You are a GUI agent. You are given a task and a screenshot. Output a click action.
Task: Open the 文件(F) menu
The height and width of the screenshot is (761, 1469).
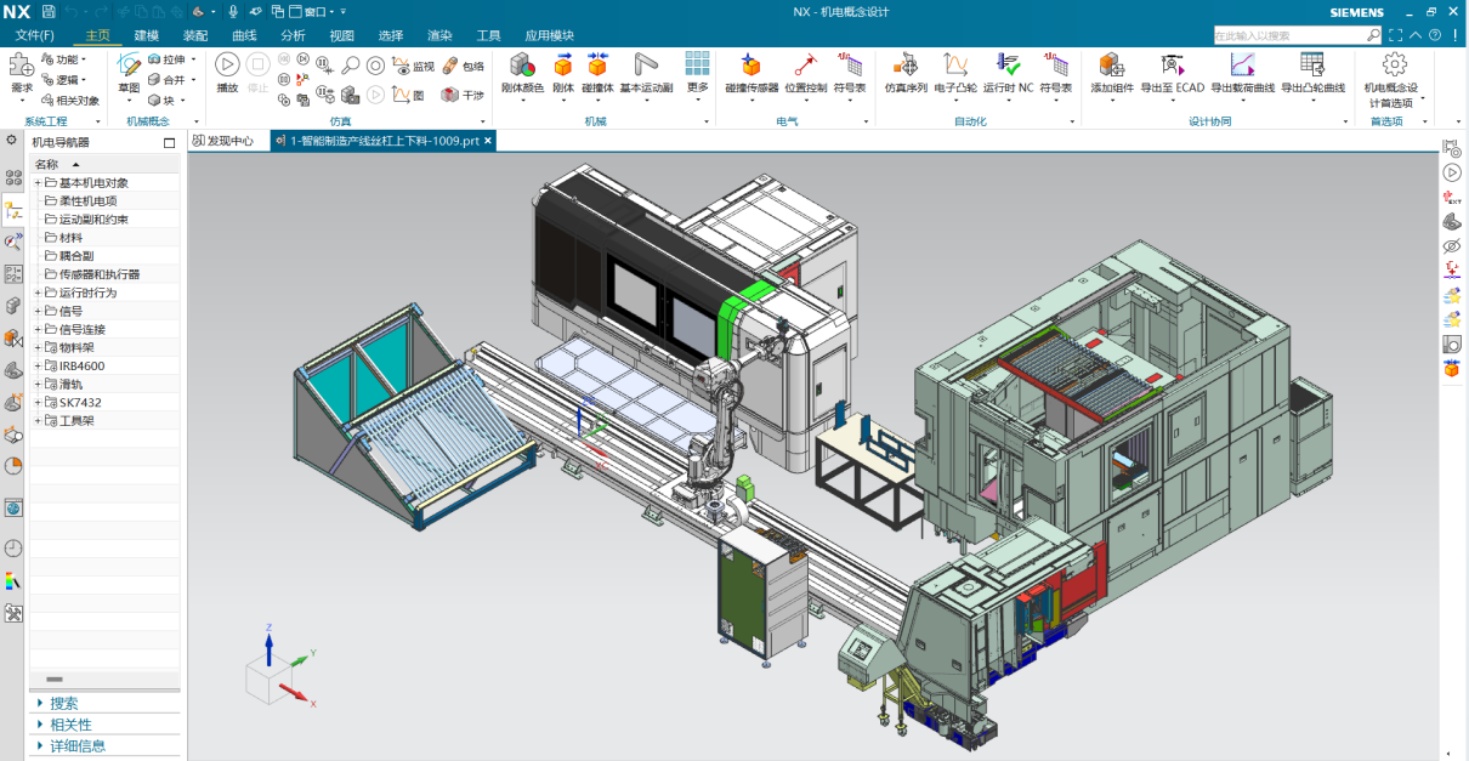[35, 36]
